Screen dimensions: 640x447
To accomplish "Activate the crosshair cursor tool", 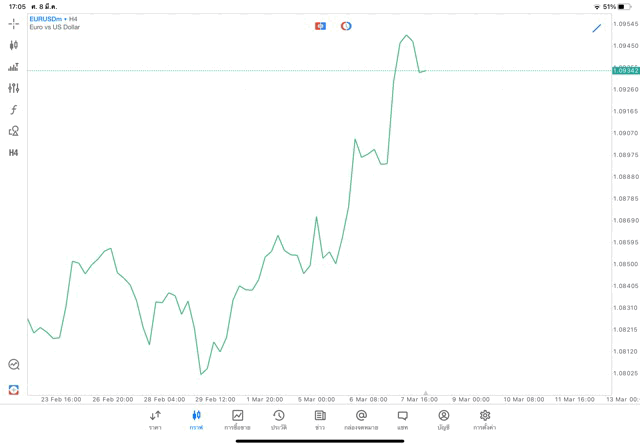I will click(13, 23).
